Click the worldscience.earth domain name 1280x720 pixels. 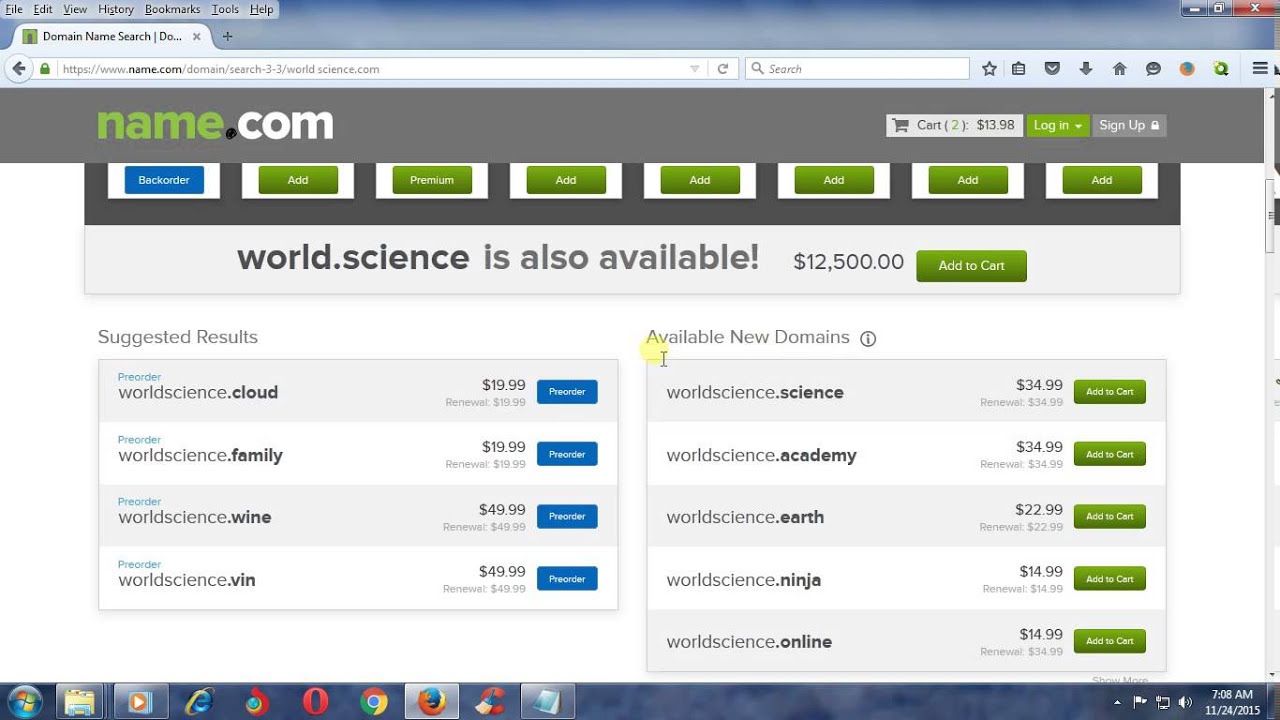[x=745, y=517]
